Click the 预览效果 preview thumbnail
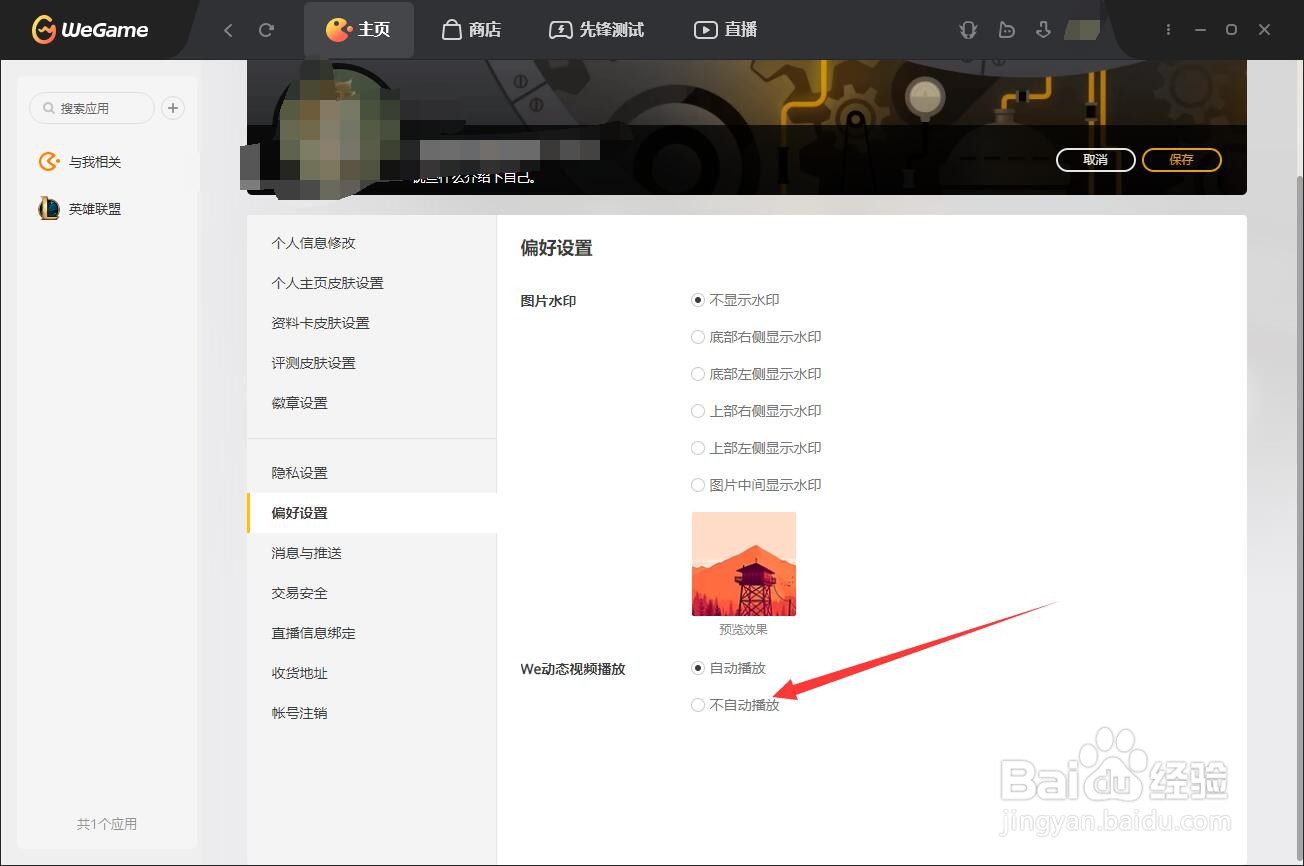The width and height of the screenshot is (1304, 866). [x=743, y=563]
